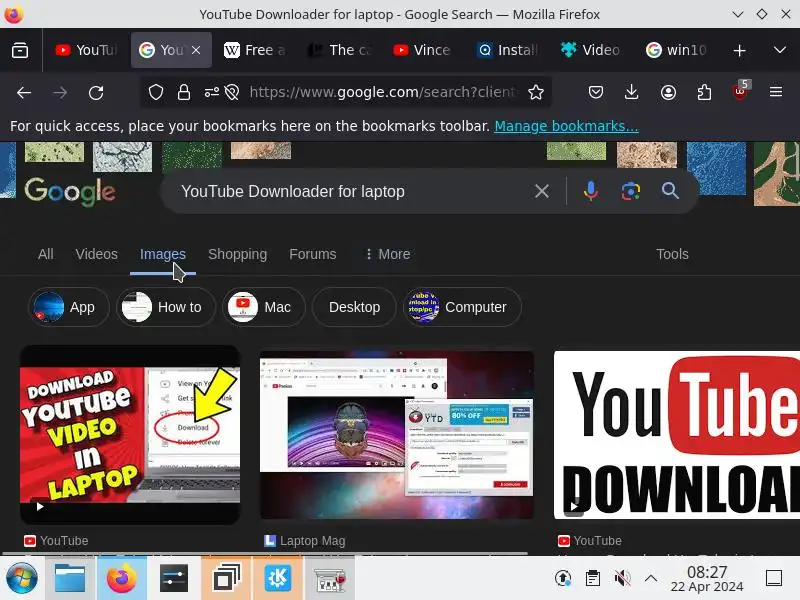Open the Firefox downloads panel
Image resolution: width=800 pixels, height=600 pixels.
[632, 92]
